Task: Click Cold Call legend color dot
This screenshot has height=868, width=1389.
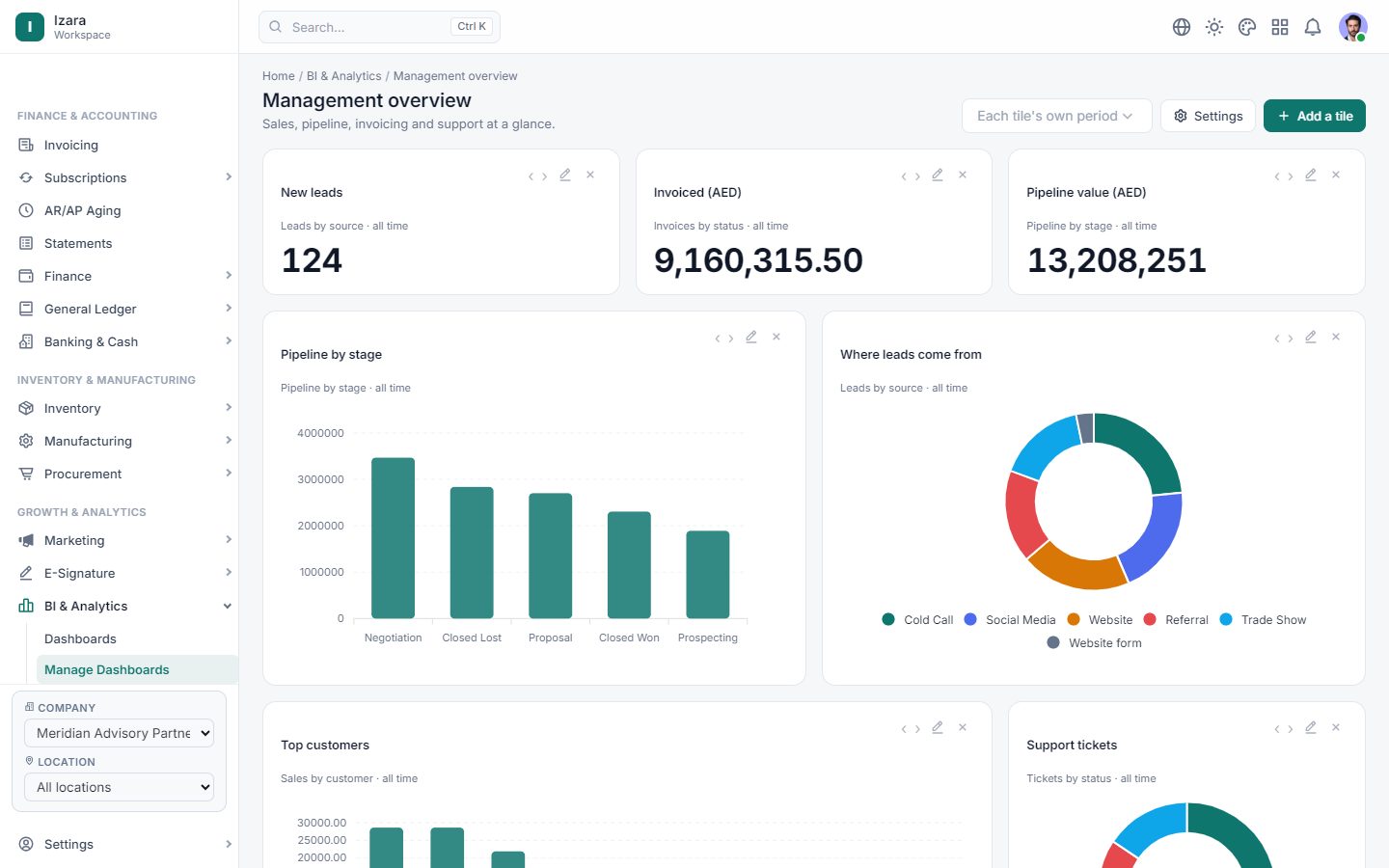Action: coord(888,619)
